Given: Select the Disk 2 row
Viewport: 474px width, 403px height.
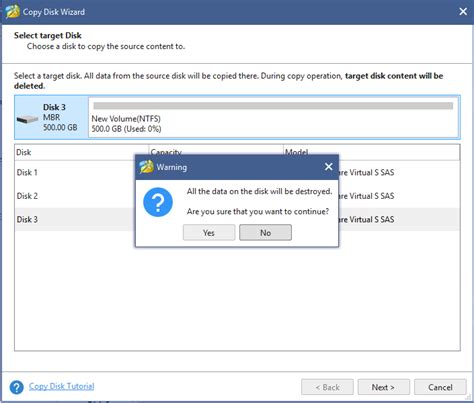Looking at the screenshot, I should pyautogui.click(x=237, y=196).
